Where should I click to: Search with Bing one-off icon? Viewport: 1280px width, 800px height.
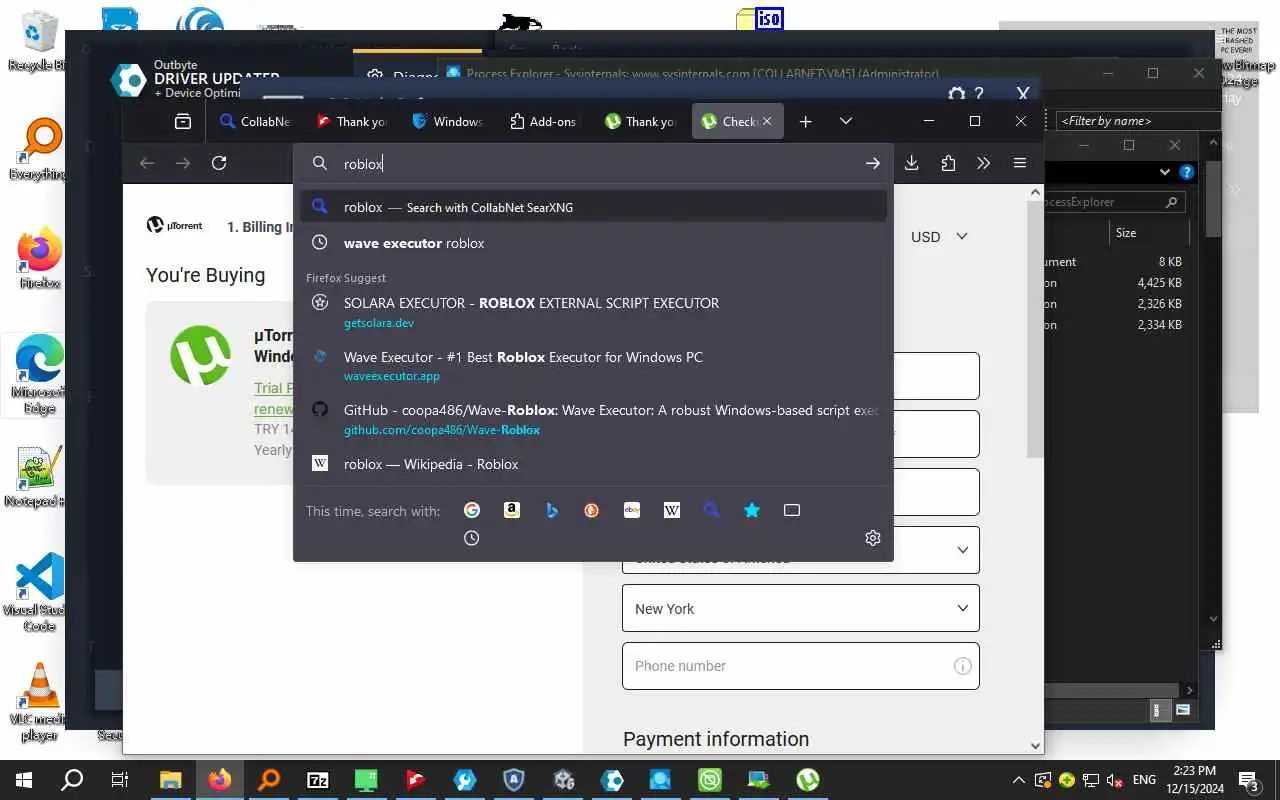(552, 510)
